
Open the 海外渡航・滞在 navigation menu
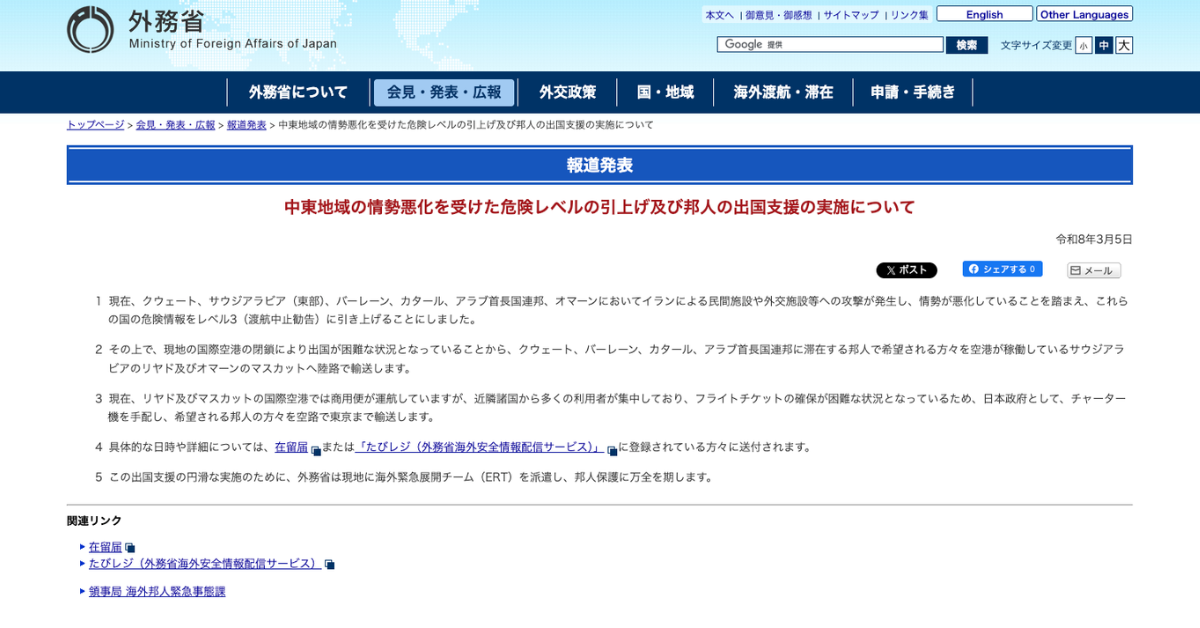pos(783,92)
